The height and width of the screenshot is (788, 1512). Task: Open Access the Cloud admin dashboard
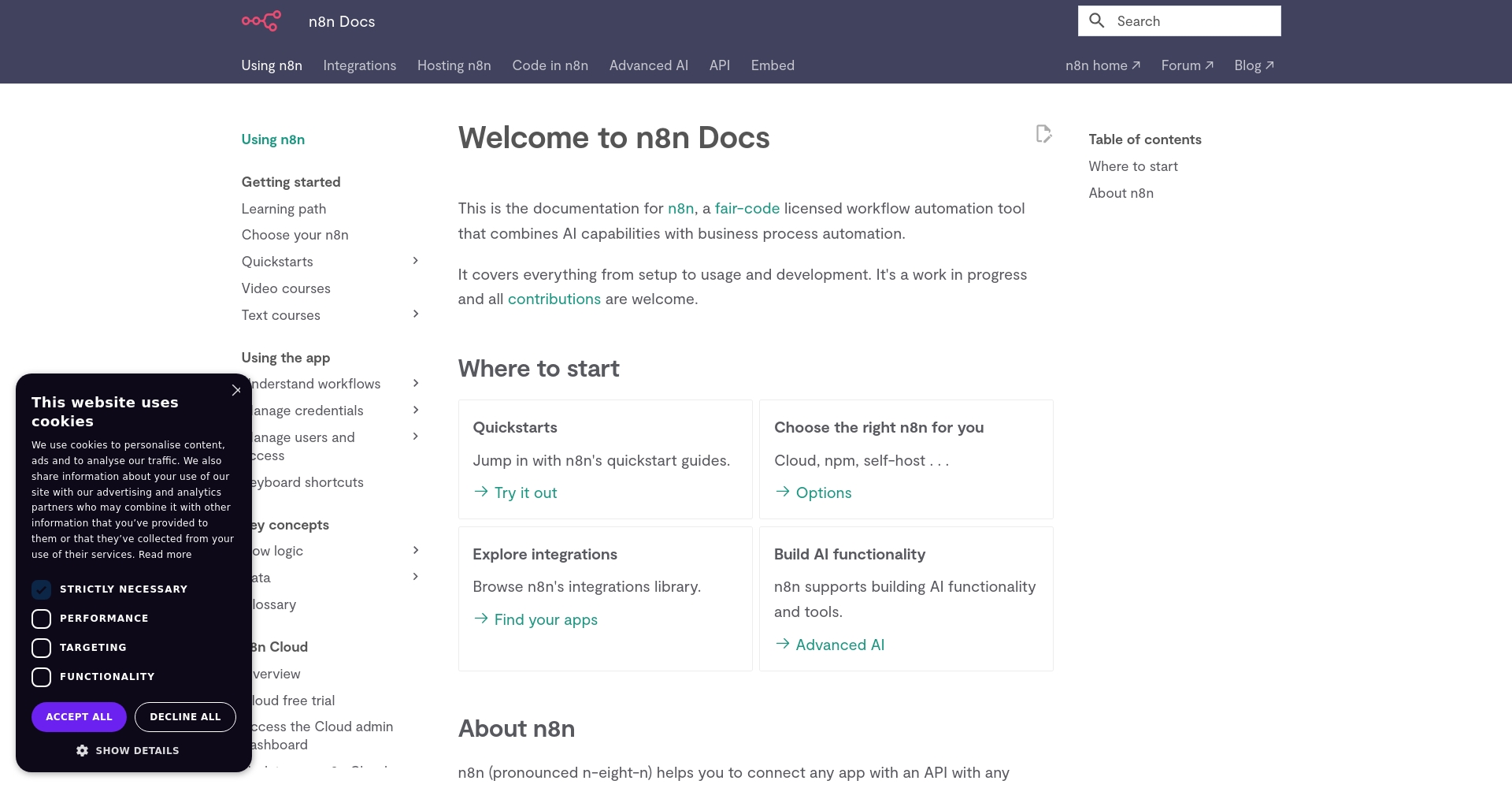[x=321, y=735]
